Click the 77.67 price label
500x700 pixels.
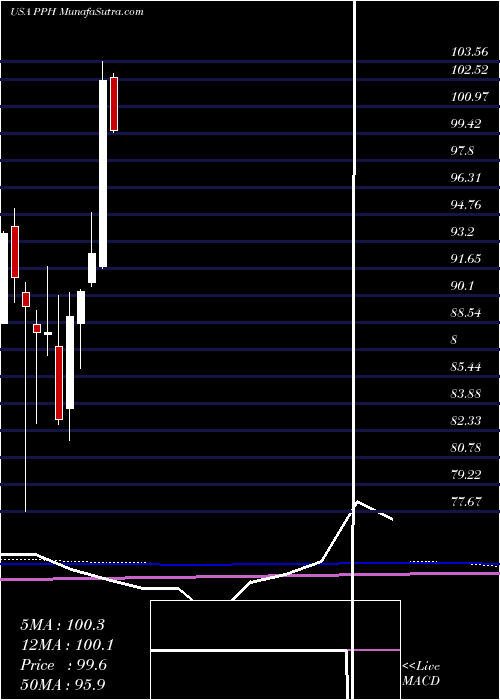(x=466, y=502)
